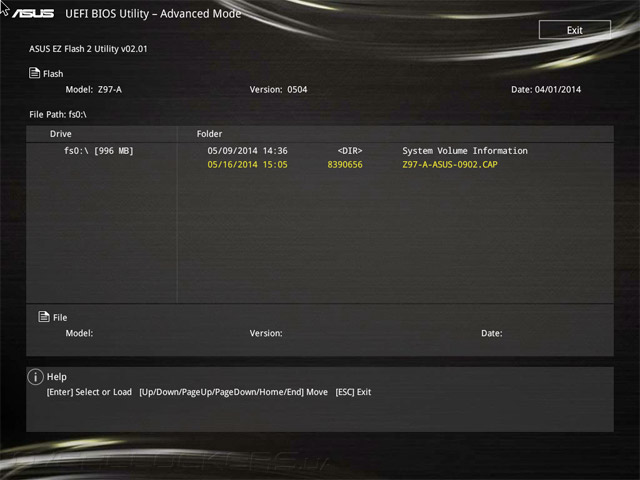Click the Drive column header
This screenshot has height=480, width=640.
click(60, 134)
